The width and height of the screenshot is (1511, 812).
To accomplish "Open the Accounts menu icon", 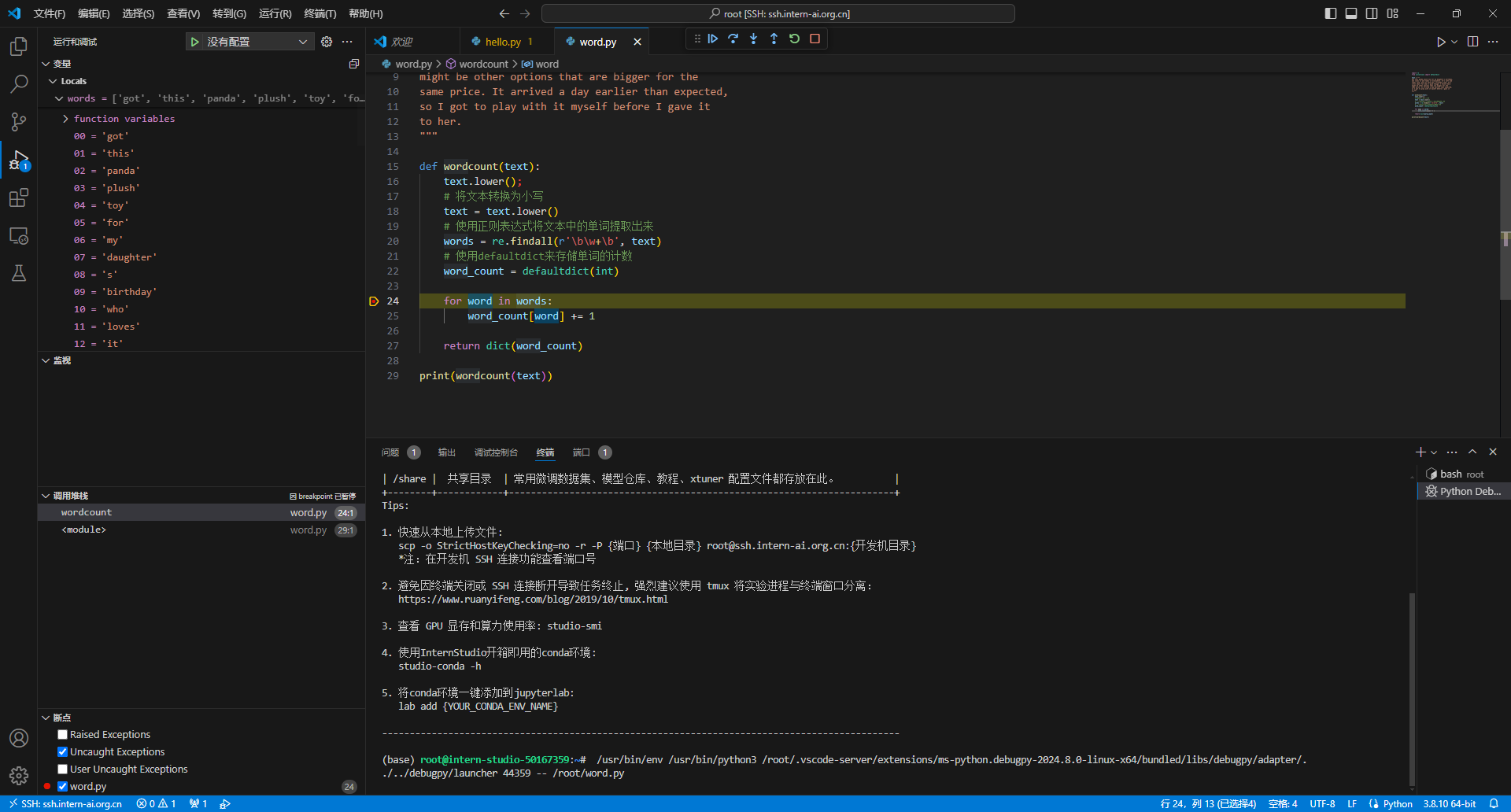I will pyautogui.click(x=19, y=738).
